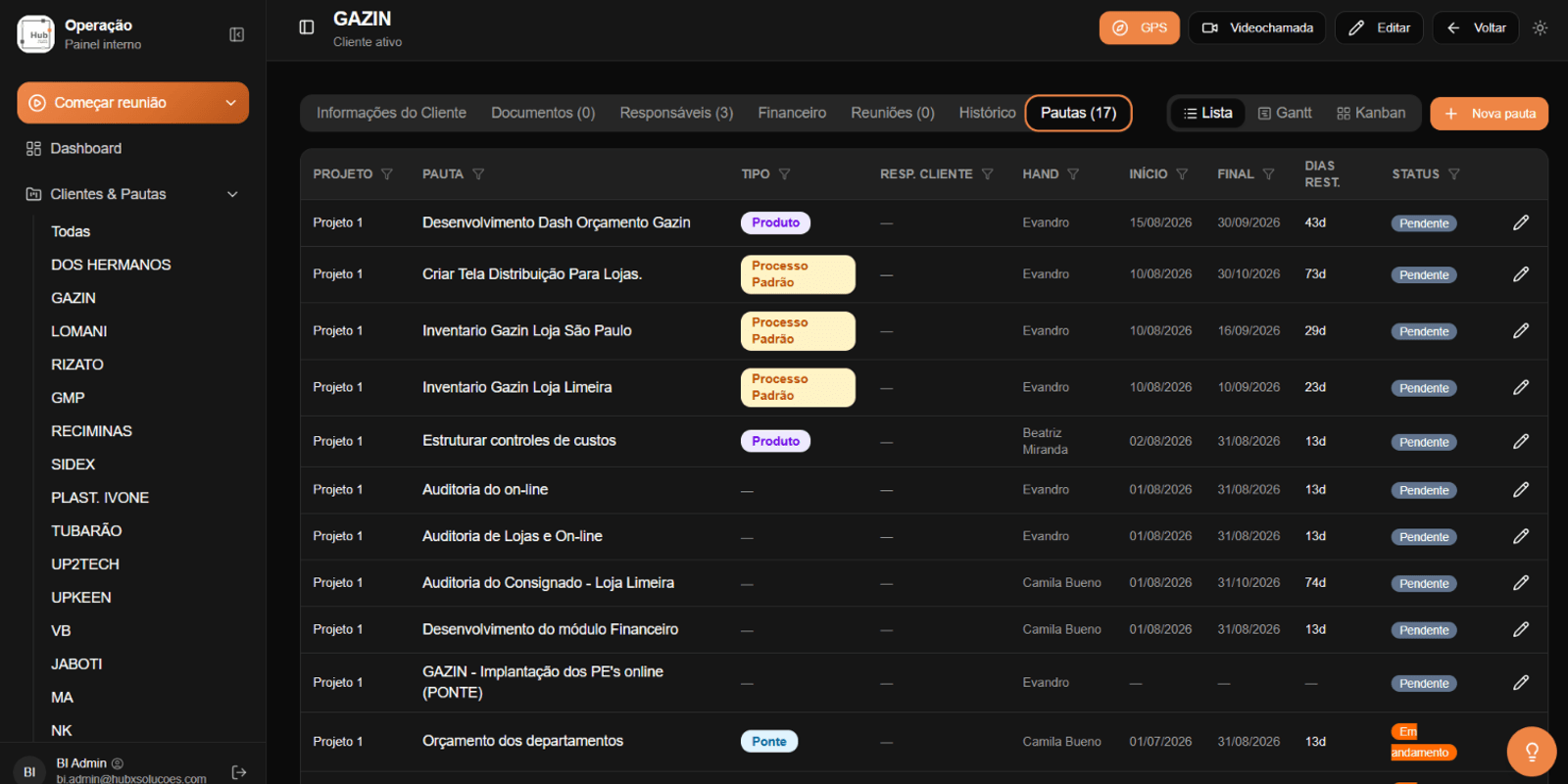
Task: Select the RECIMINAS client in the sidebar
Action: 91,431
